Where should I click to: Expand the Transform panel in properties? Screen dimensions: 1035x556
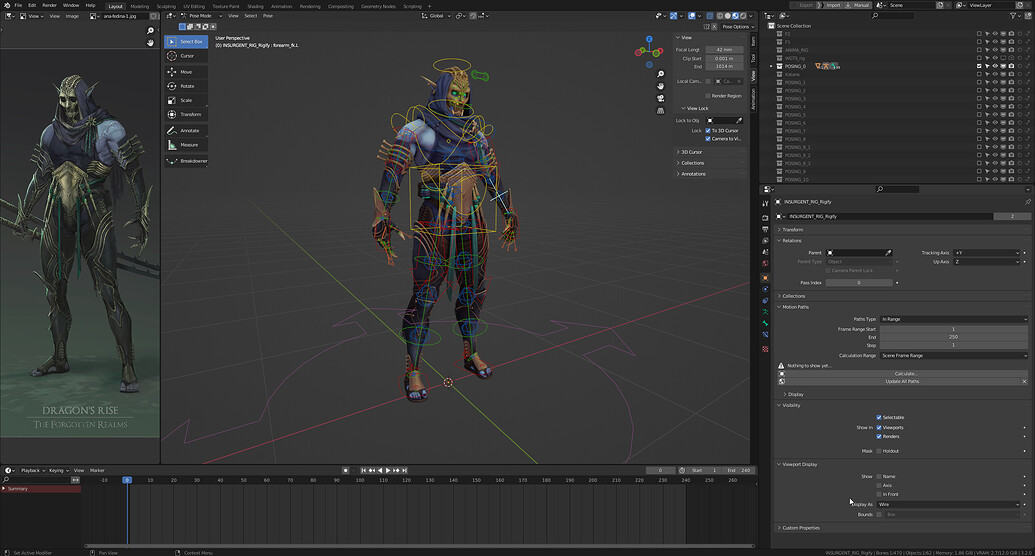click(x=791, y=230)
